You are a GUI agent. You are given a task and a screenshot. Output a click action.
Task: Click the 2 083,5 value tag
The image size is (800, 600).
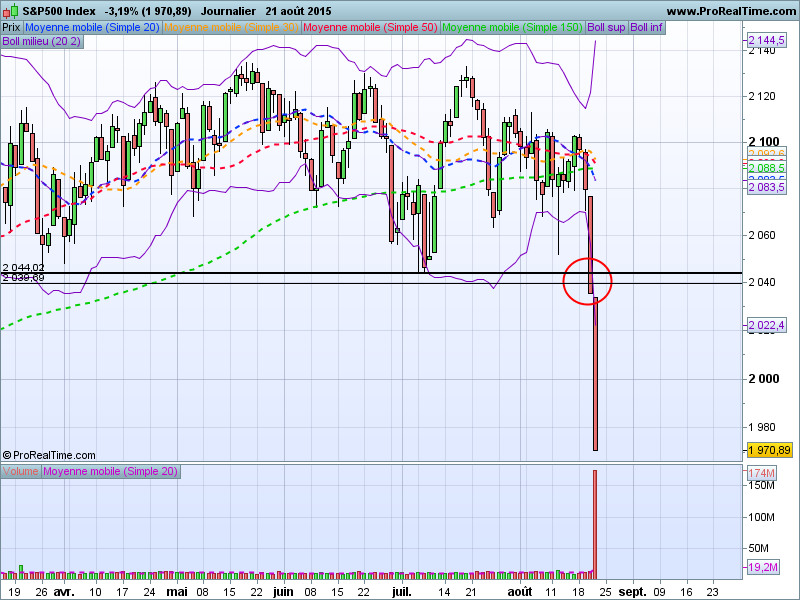coord(766,188)
